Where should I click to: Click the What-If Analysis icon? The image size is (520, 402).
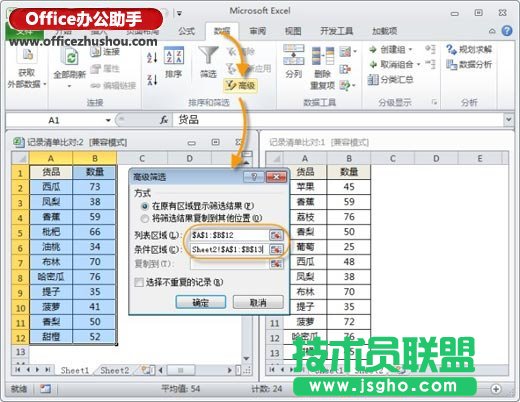pyautogui.click(x=345, y=86)
